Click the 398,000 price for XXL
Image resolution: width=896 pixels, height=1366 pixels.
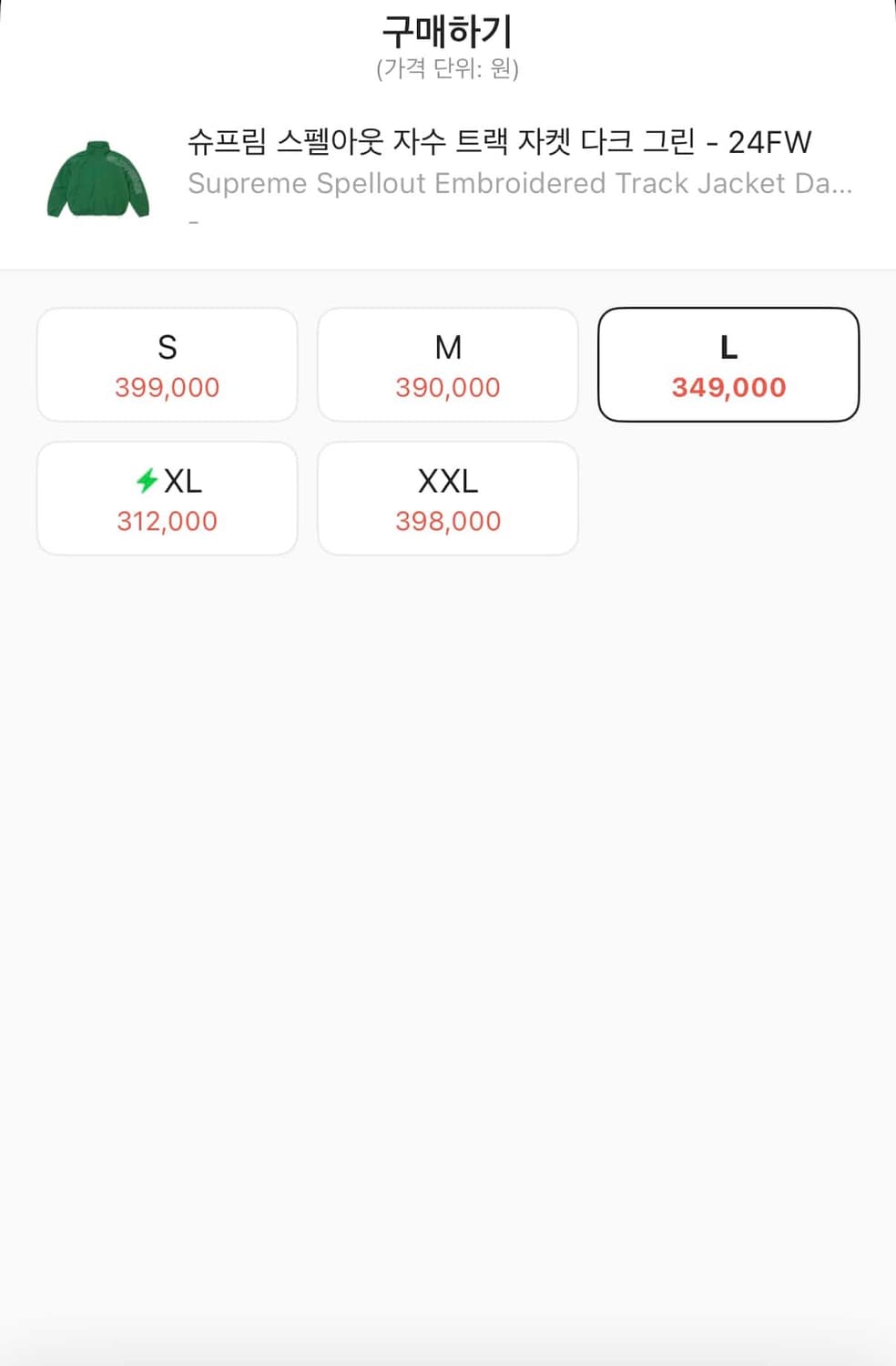[448, 522]
